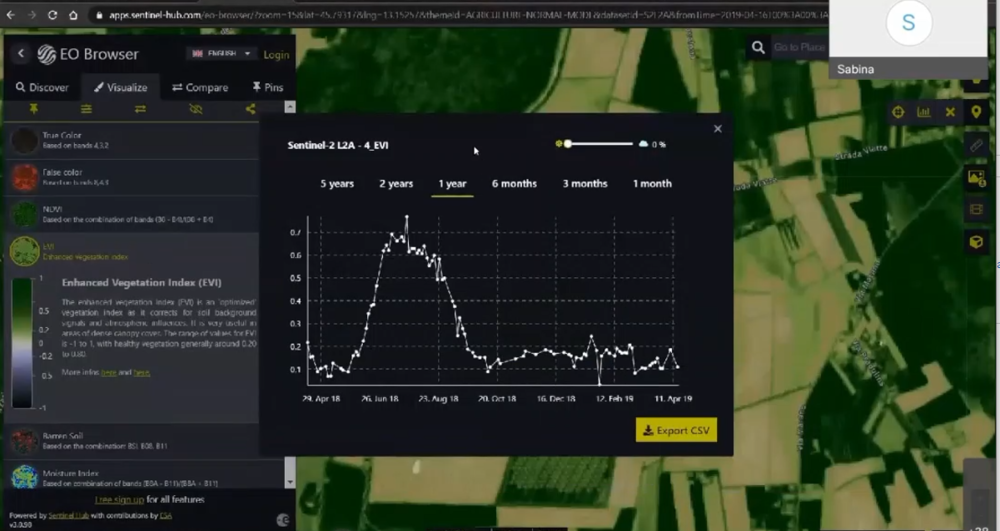Click the sidebar scrollbar up arrow
Viewport: 1000px width, 531px height.
[290, 107]
